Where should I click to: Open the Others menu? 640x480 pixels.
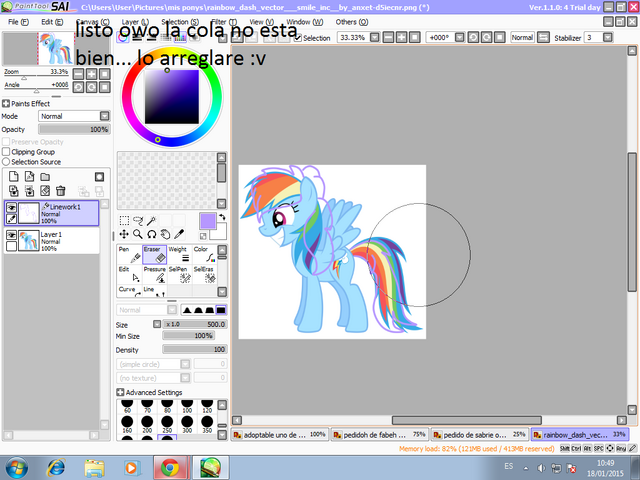point(352,22)
